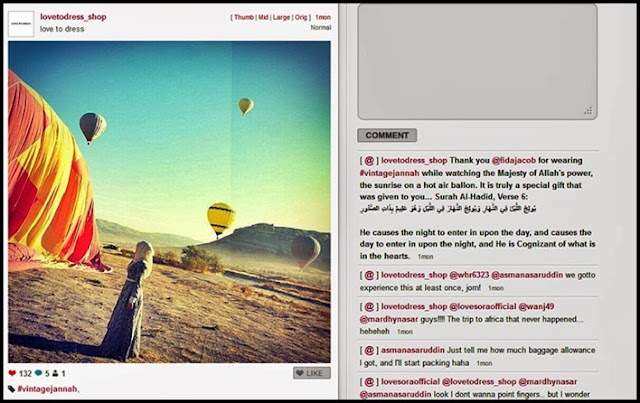Open the lovetodress_shop username link in header
The width and height of the screenshot is (640, 403).
73,17
